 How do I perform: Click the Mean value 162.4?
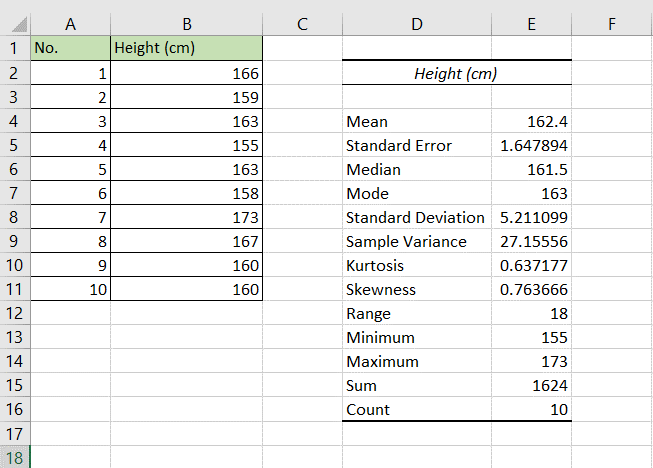531,121
